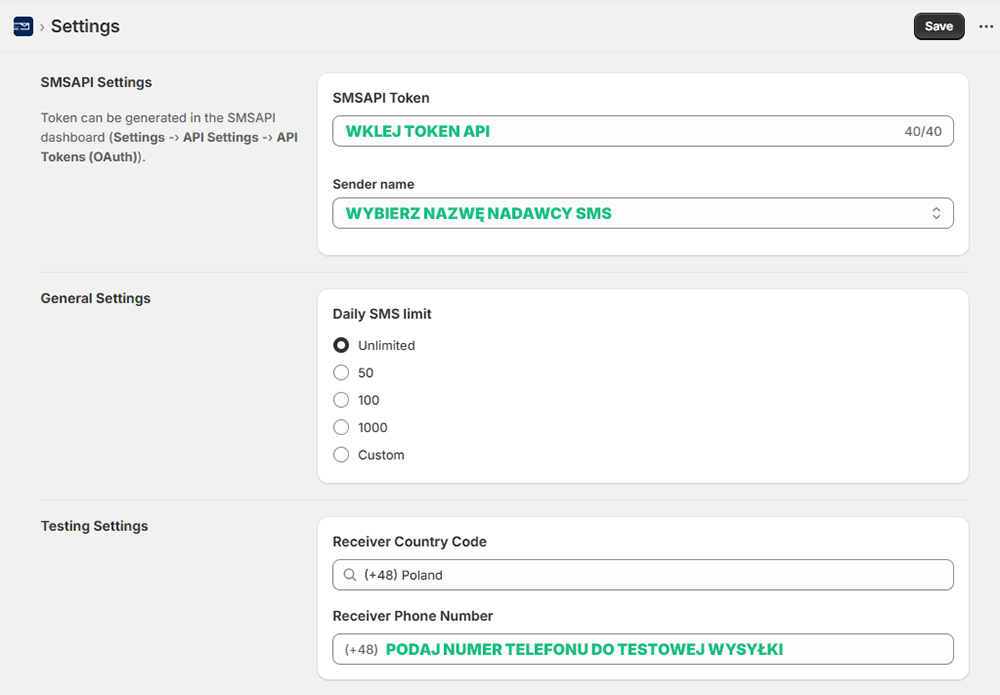Open the Sender name dropdown
This screenshot has width=1000, height=695.
643,213
